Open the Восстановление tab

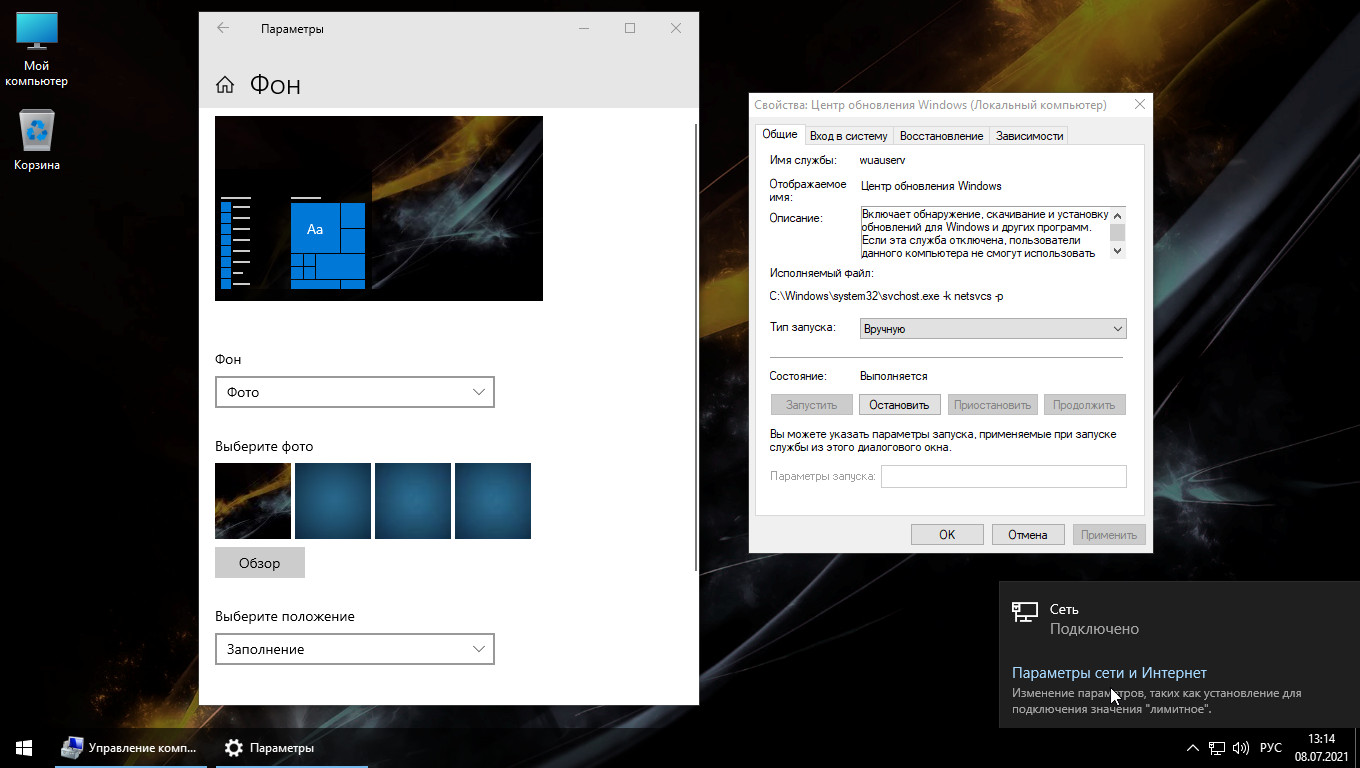point(941,136)
